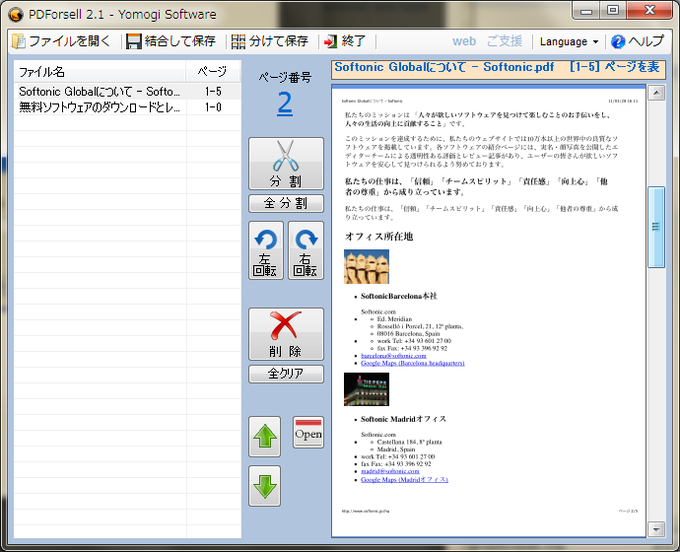This screenshot has width=680, height=552.
Task: Click page range 1-0 cell
Action: [x=213, y=107]
